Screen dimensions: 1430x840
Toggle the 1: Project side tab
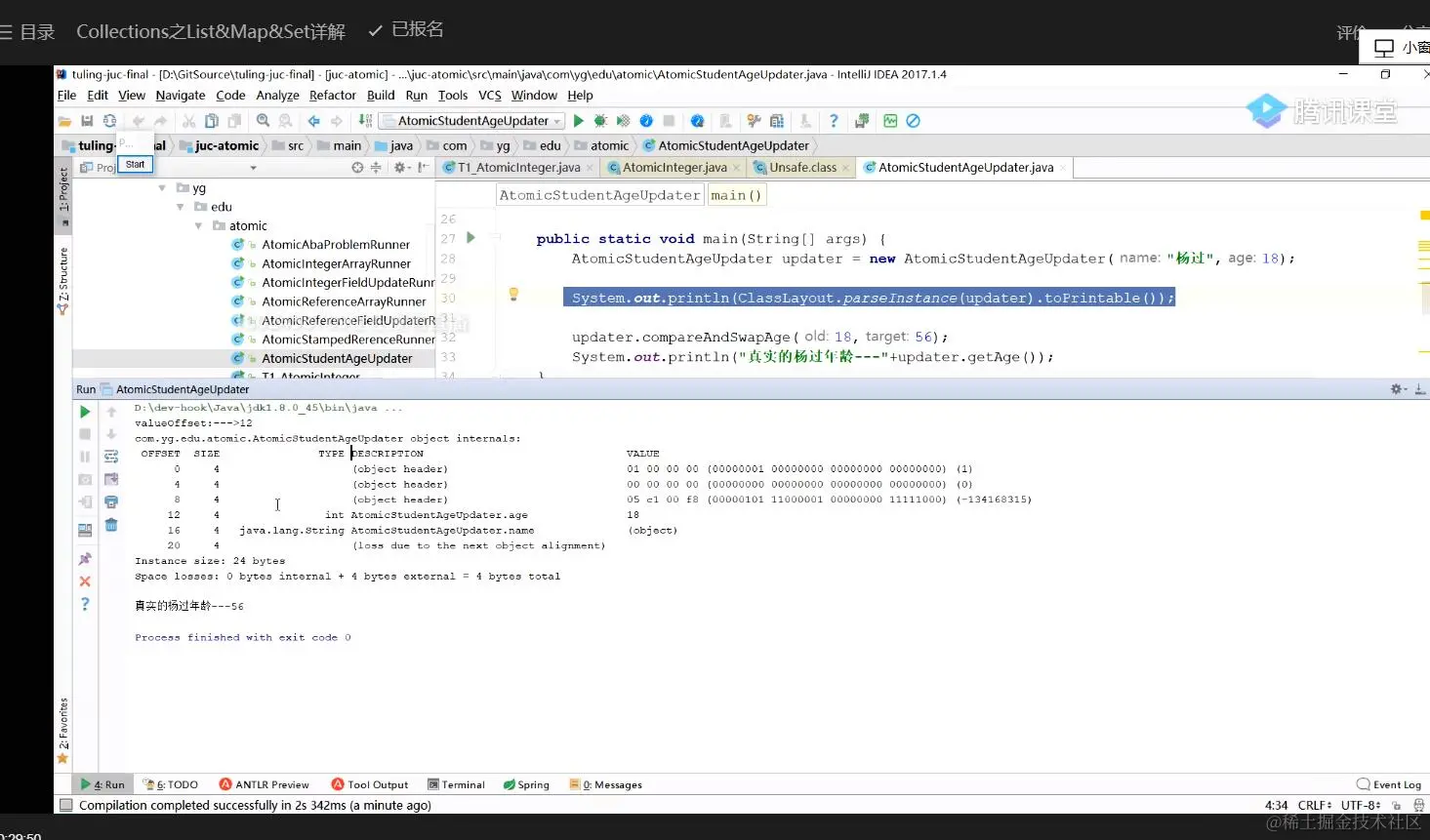pos(63,195)
